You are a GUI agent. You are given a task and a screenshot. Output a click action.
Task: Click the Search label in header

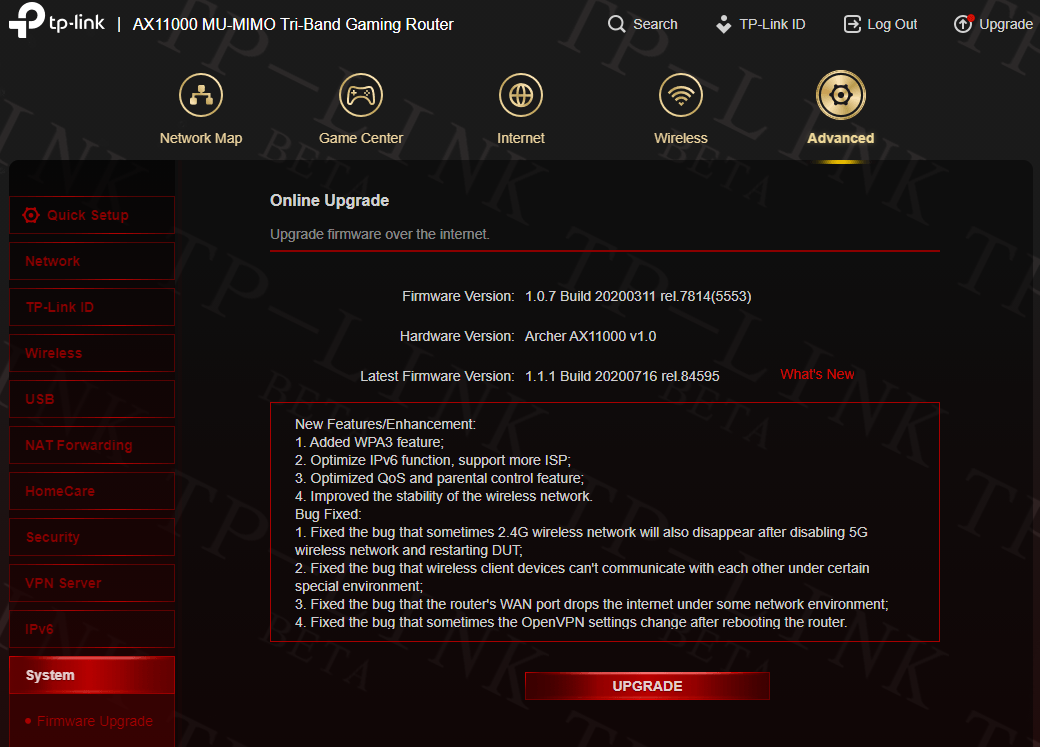(x=655, y=25)
